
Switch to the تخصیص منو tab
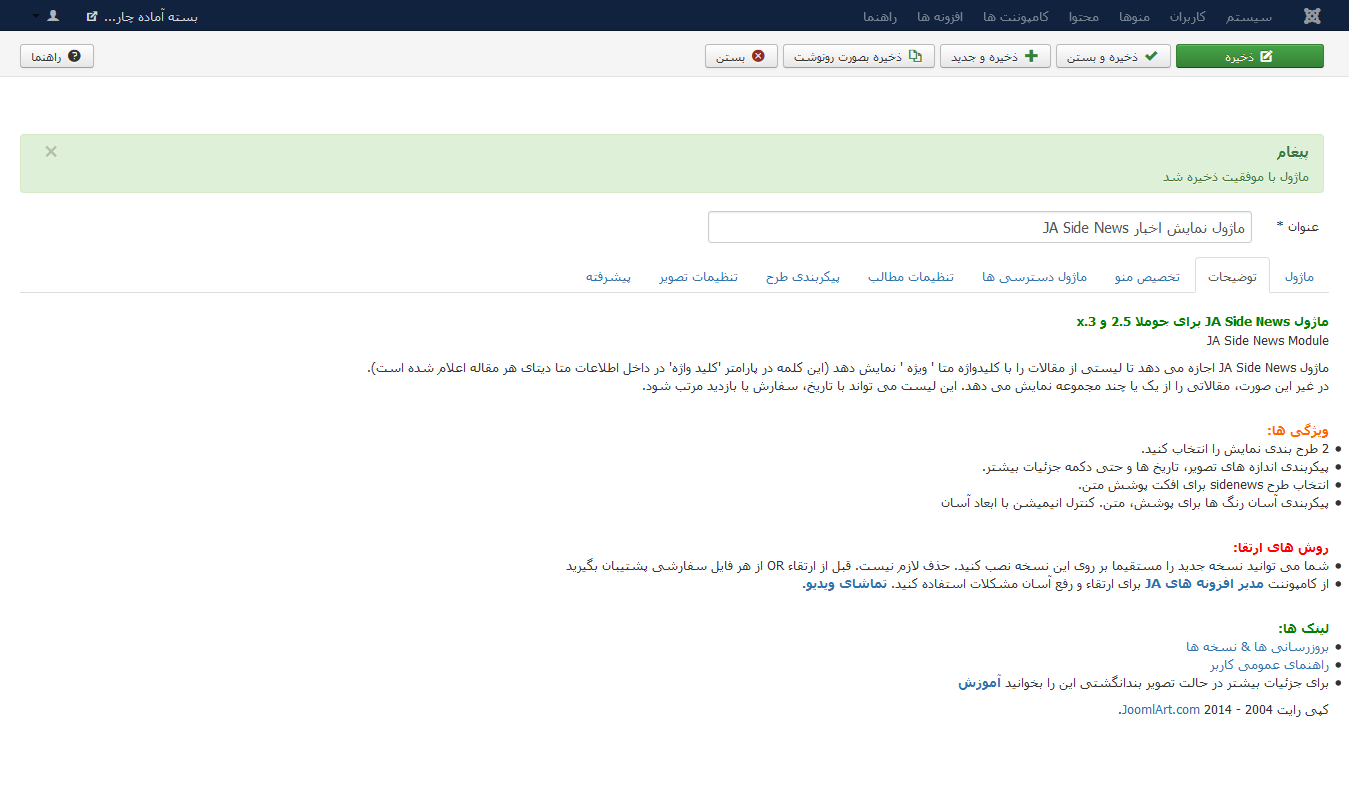click(x=1147, y=276)
